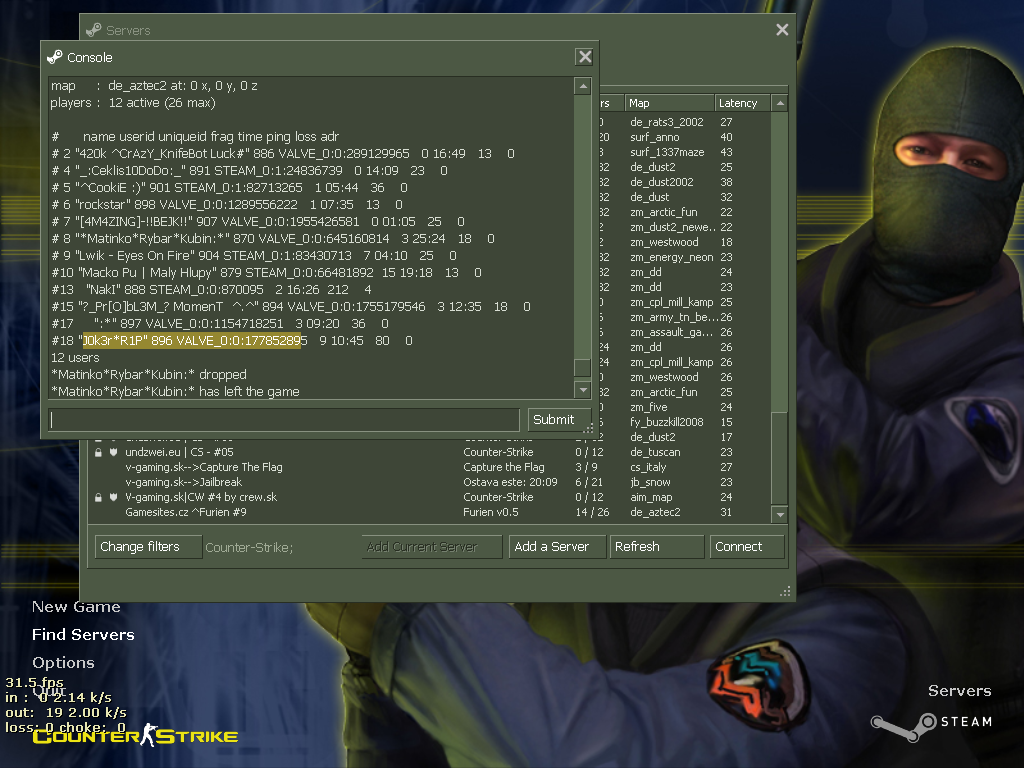Click the Steam icon in Servers title bar
The height and width of the screenshot is (768, 1024).
(94, 30)
